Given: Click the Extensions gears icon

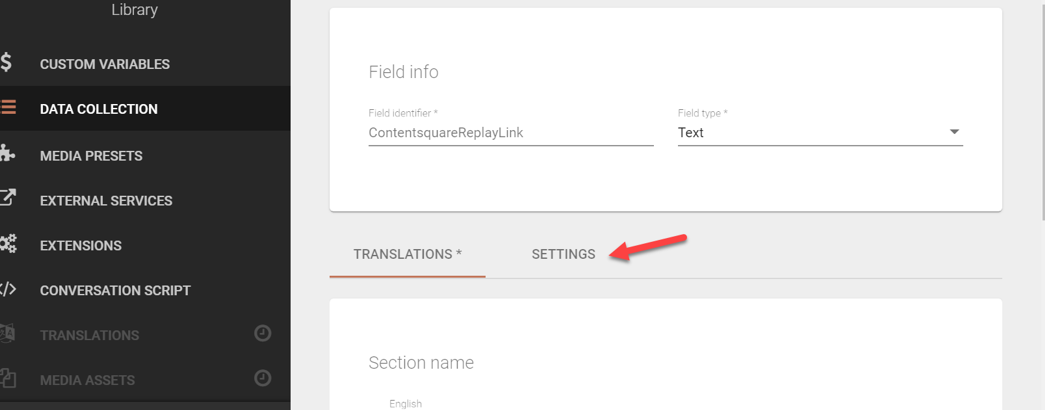Looking at the screenshot, I should pos(8,245).
